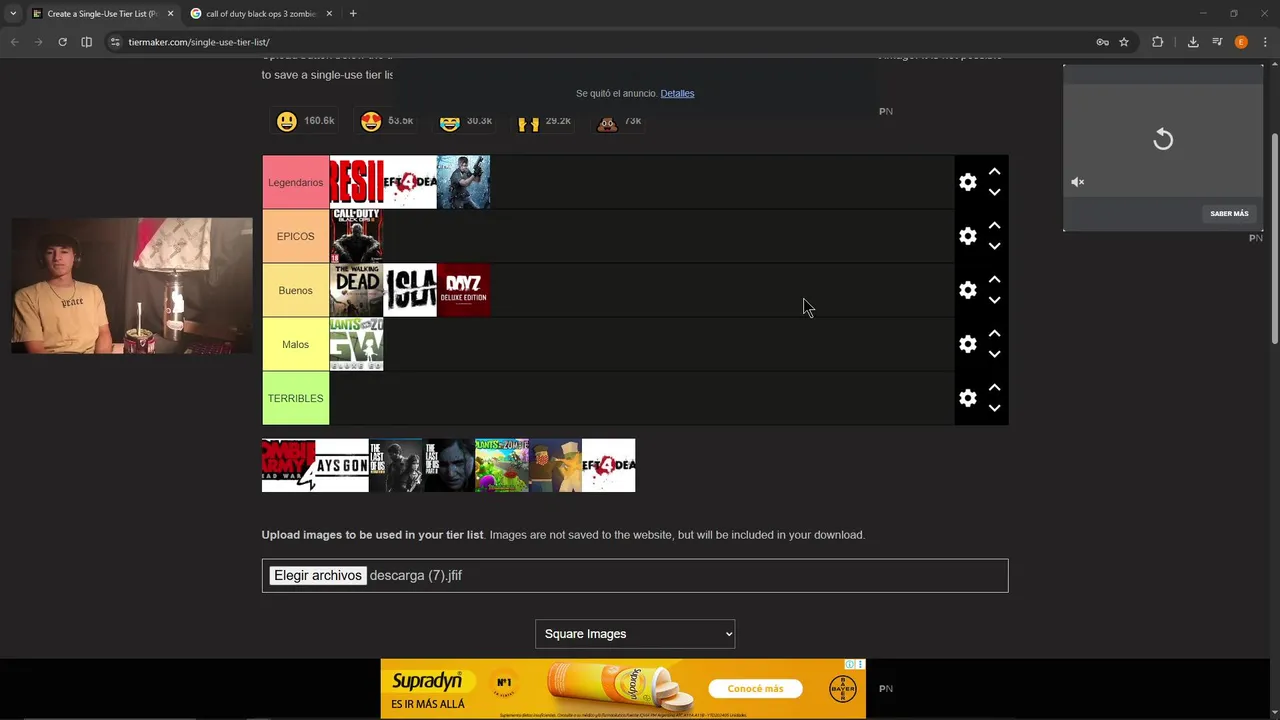Open the Detalles link
The image size is (1280, 720).
[677, 93]
